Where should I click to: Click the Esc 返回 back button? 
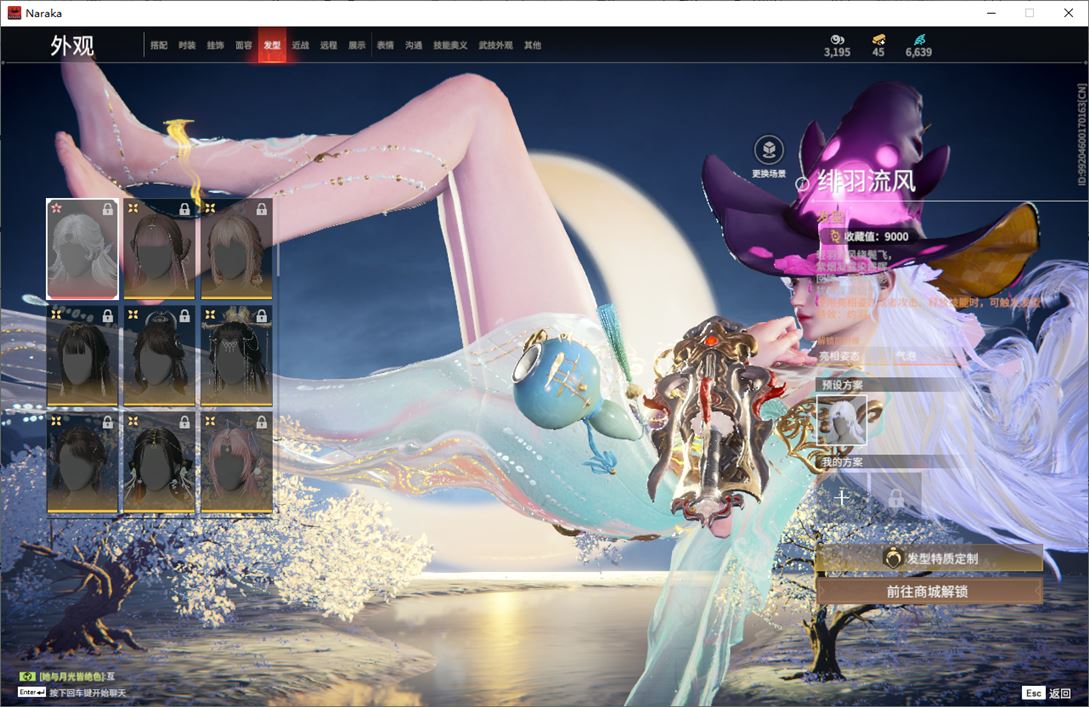coord(1047,693)
